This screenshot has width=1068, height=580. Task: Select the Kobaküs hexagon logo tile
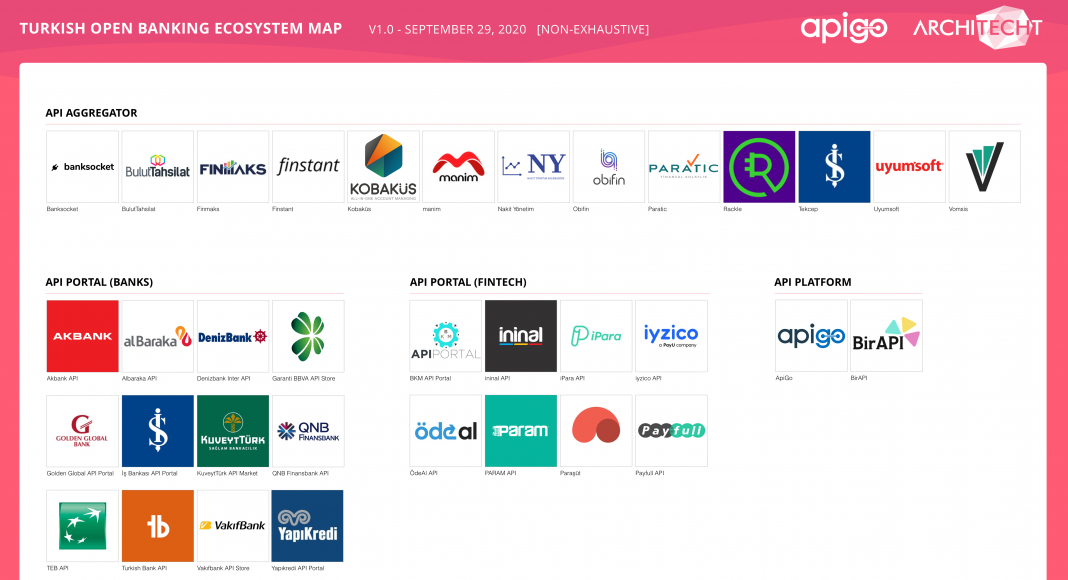(383, 167)
